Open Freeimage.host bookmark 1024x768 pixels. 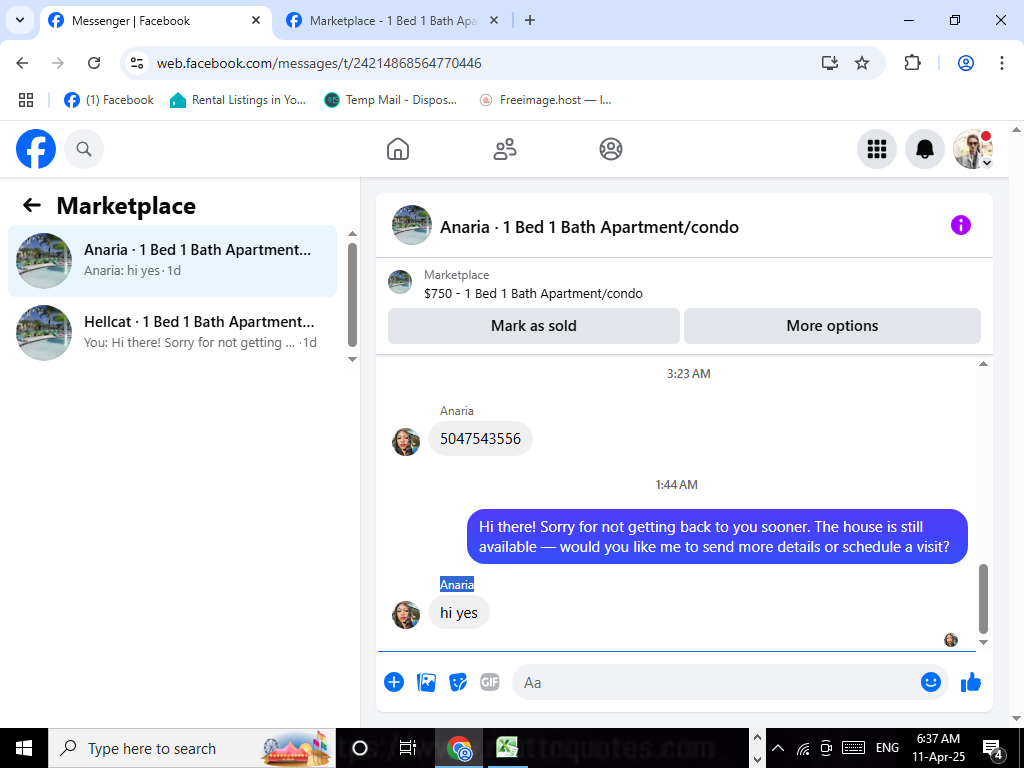click(x=545, y=100)
